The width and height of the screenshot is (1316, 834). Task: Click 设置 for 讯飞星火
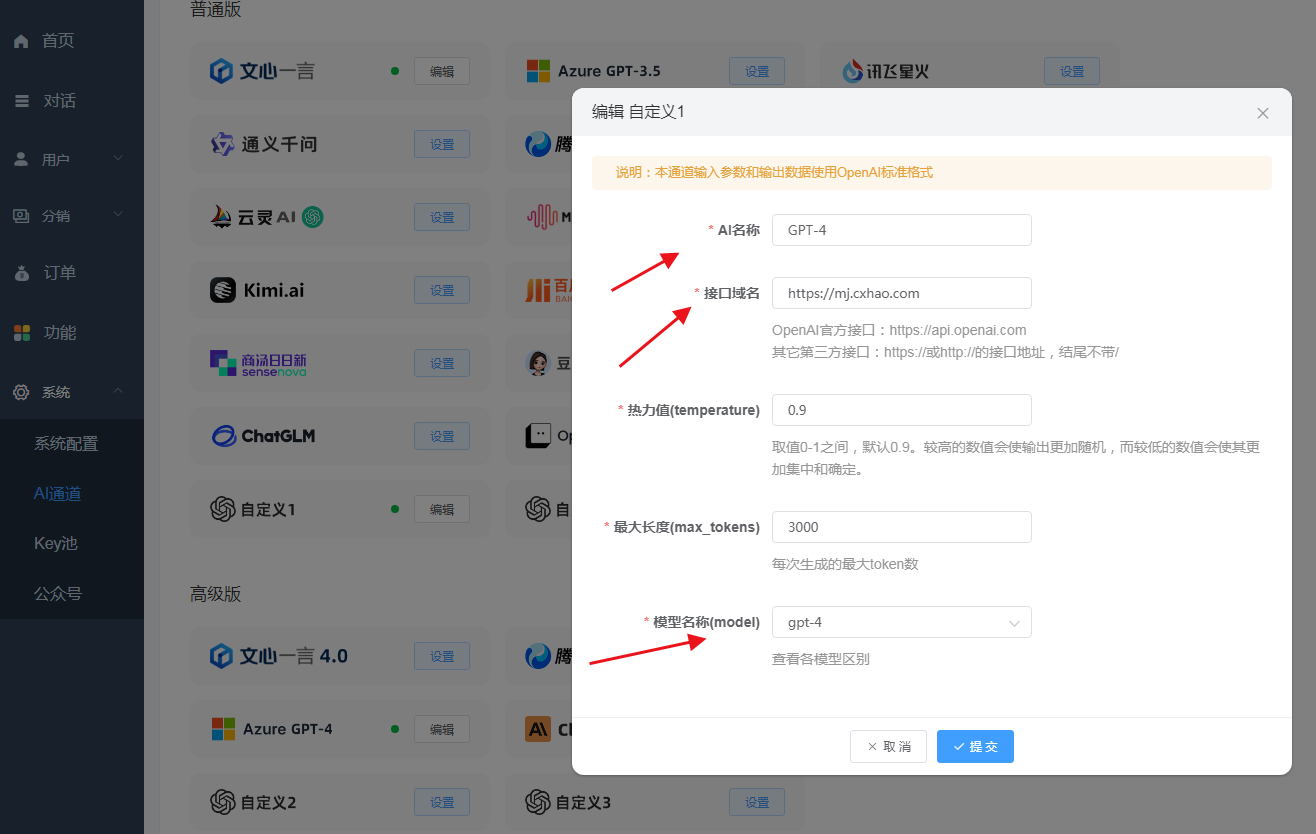tap(1072, 71)
